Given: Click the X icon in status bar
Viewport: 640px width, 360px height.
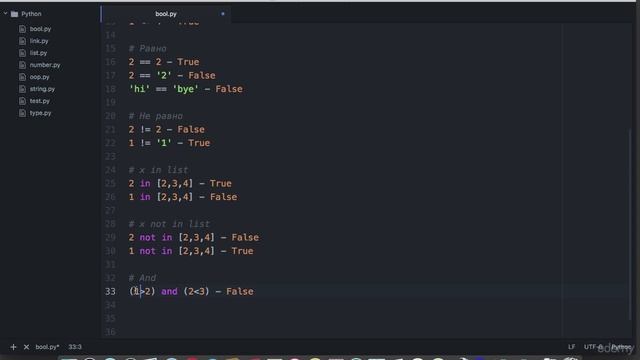Looking at the screenshot, I should [26, 347].
